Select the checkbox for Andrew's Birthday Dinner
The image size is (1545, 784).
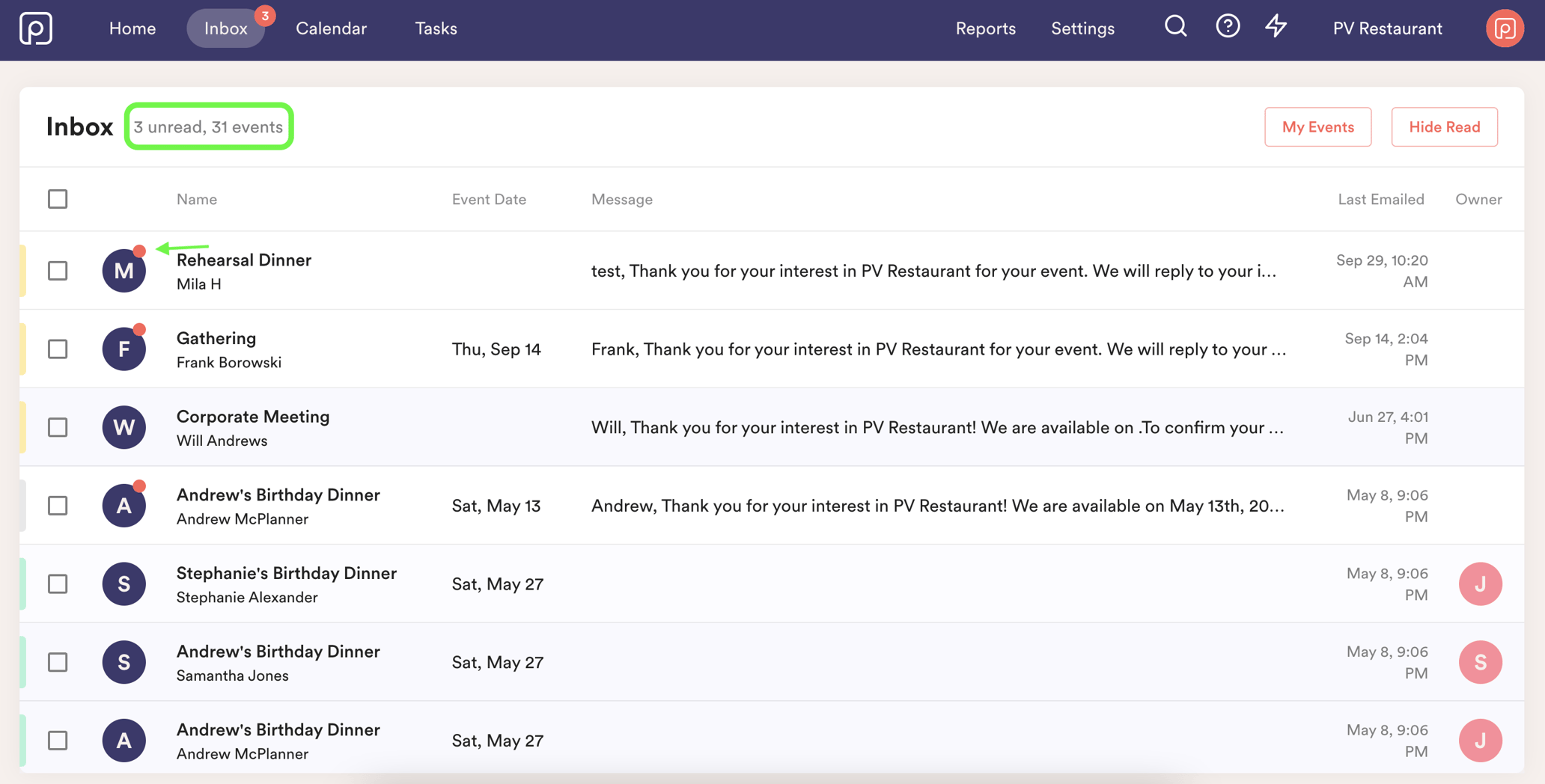tap(58, 506)
